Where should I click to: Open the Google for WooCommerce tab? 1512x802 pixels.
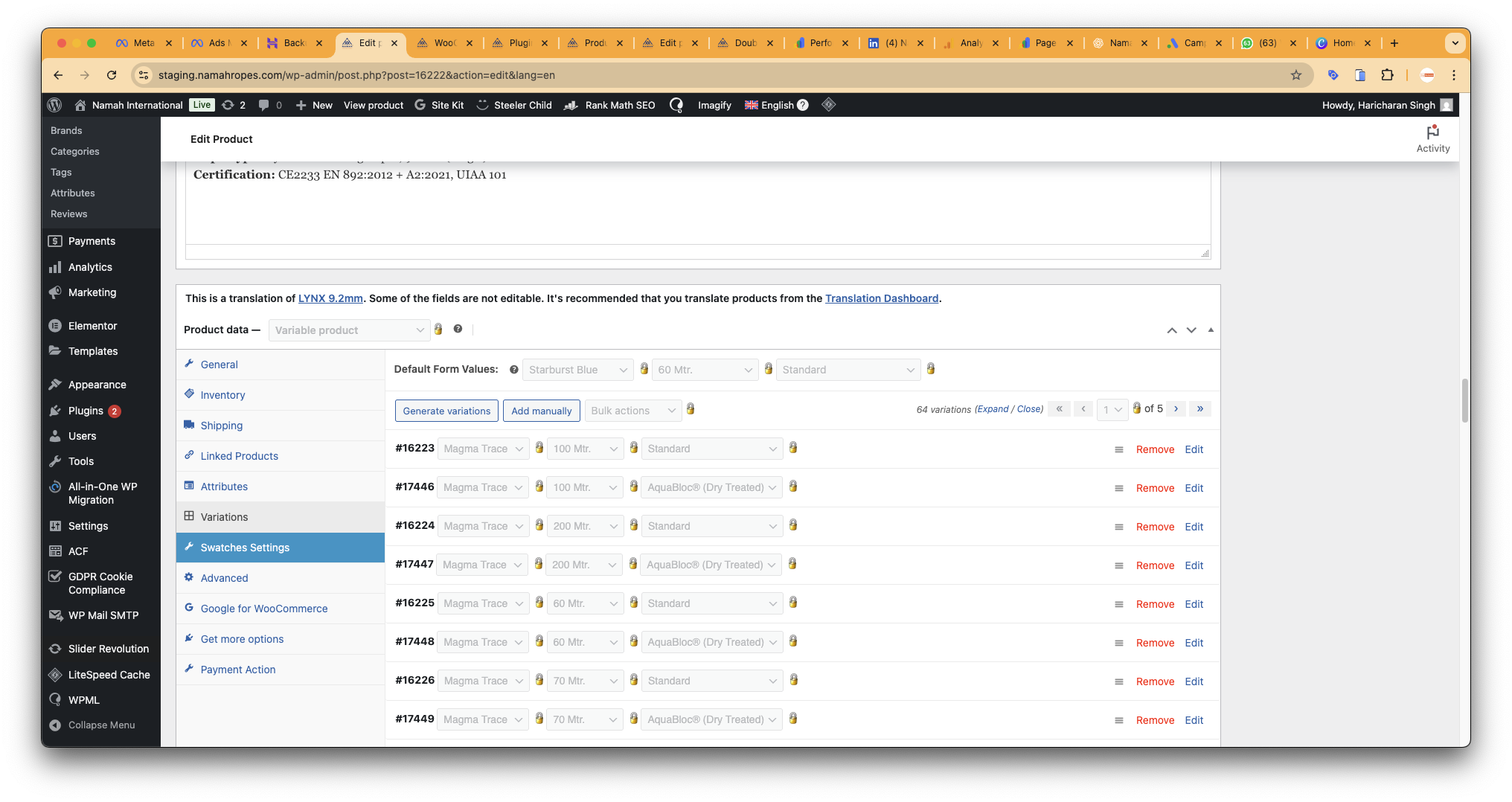point(281,609)
